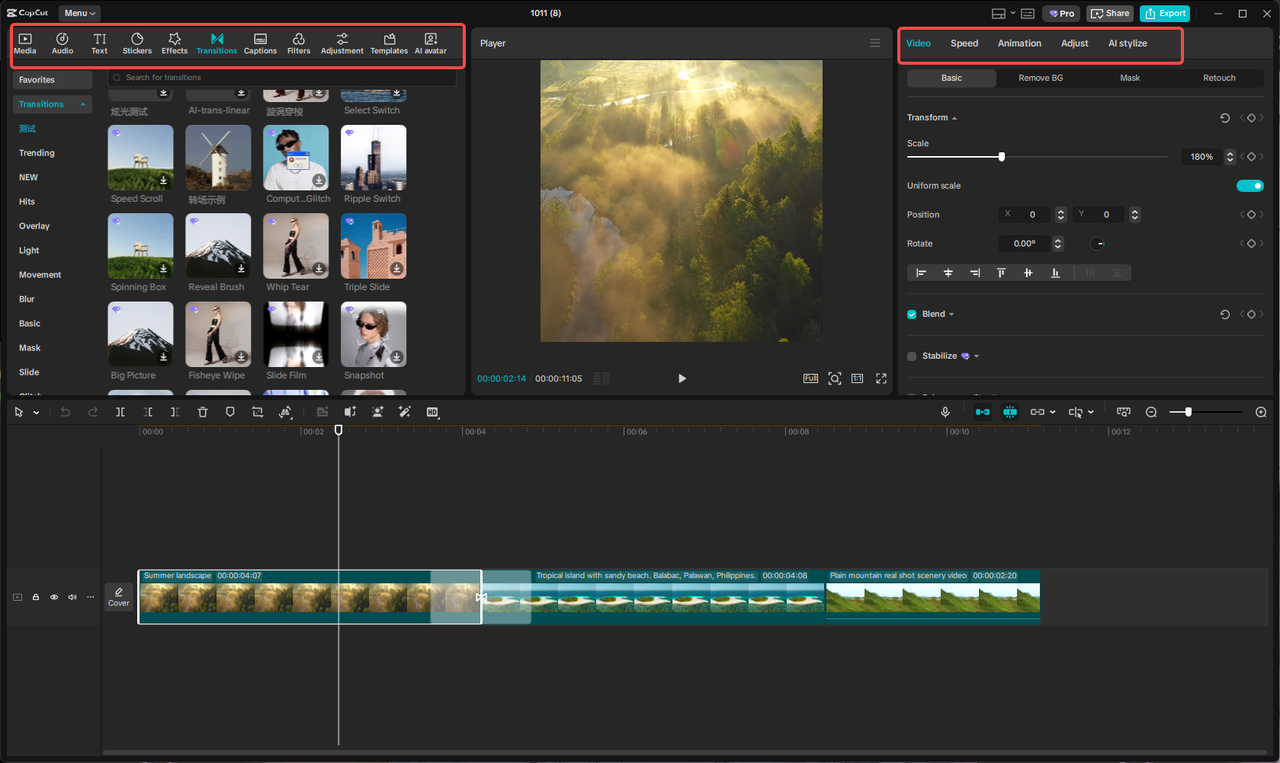Switch to the Mask tab
Screen dimensions: 1280x763
(1130, 77)
